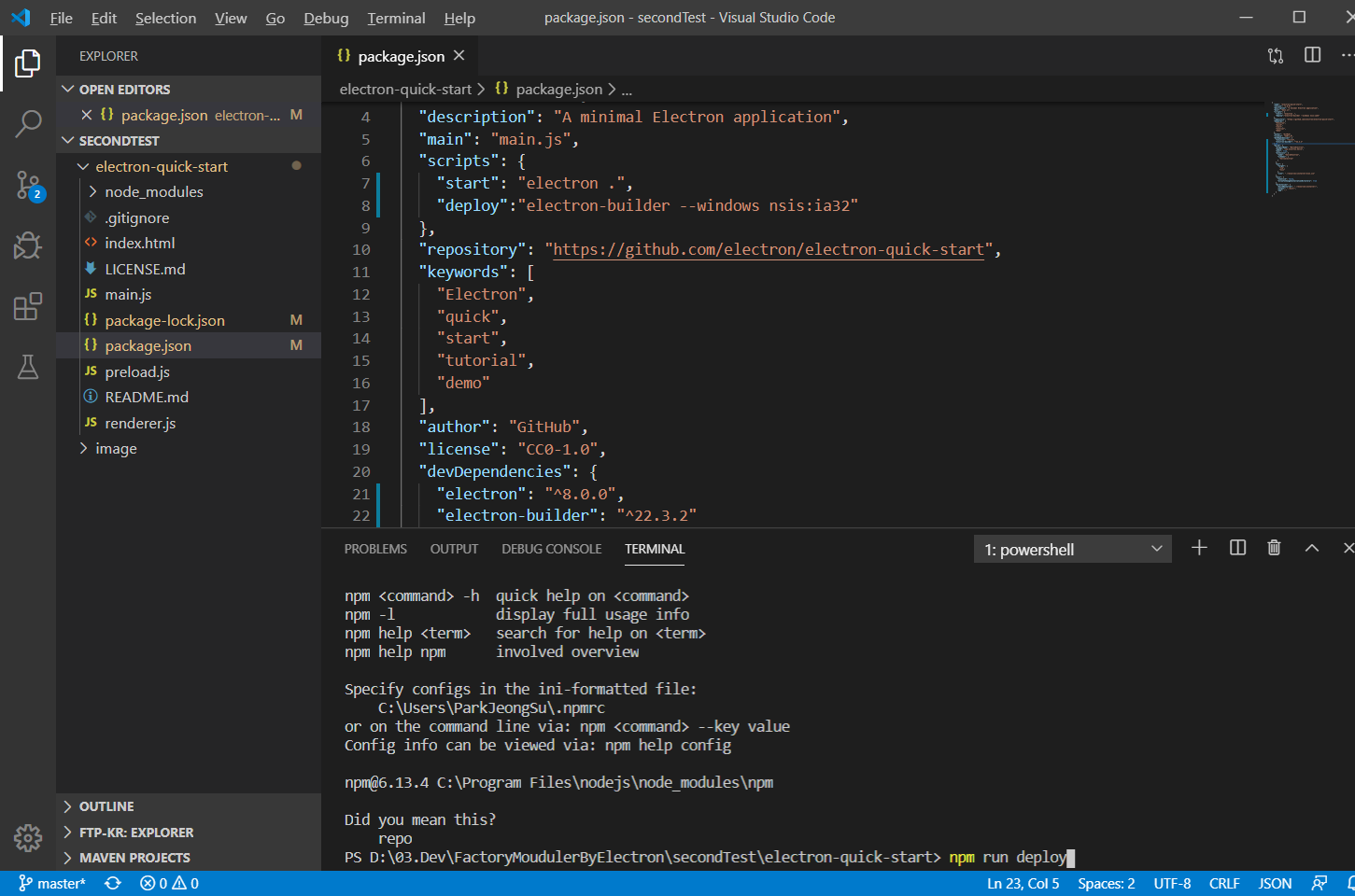Open the Extensions view icon
This screenshot has width=1355, height=896.
pos(28,306)
